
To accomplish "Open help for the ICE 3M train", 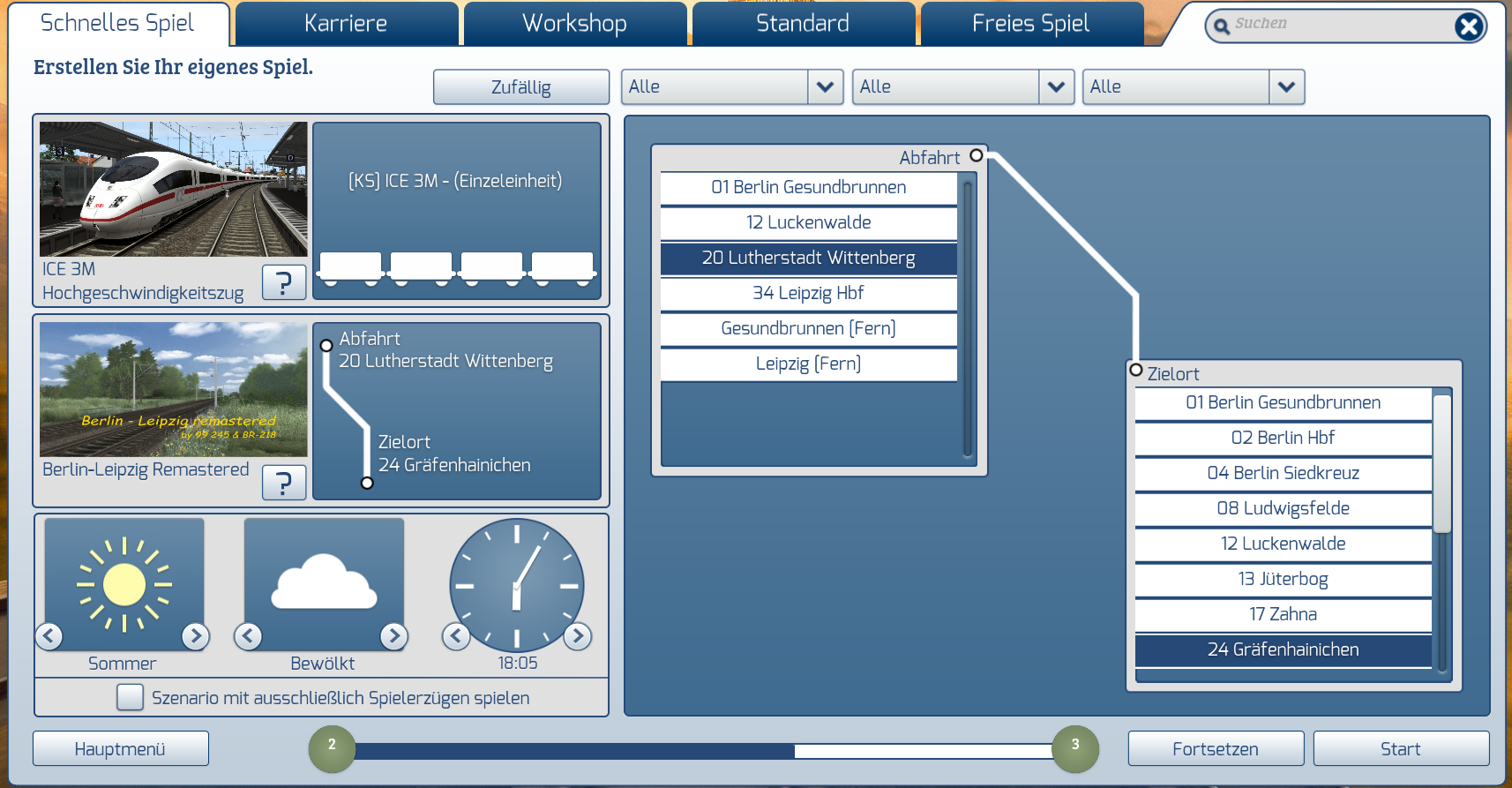I will [x=284, y=282].
